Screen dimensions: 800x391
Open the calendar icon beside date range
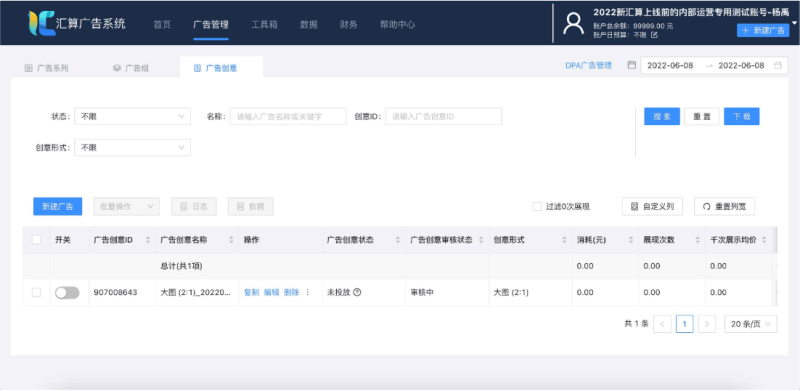(x=632, y=65)
